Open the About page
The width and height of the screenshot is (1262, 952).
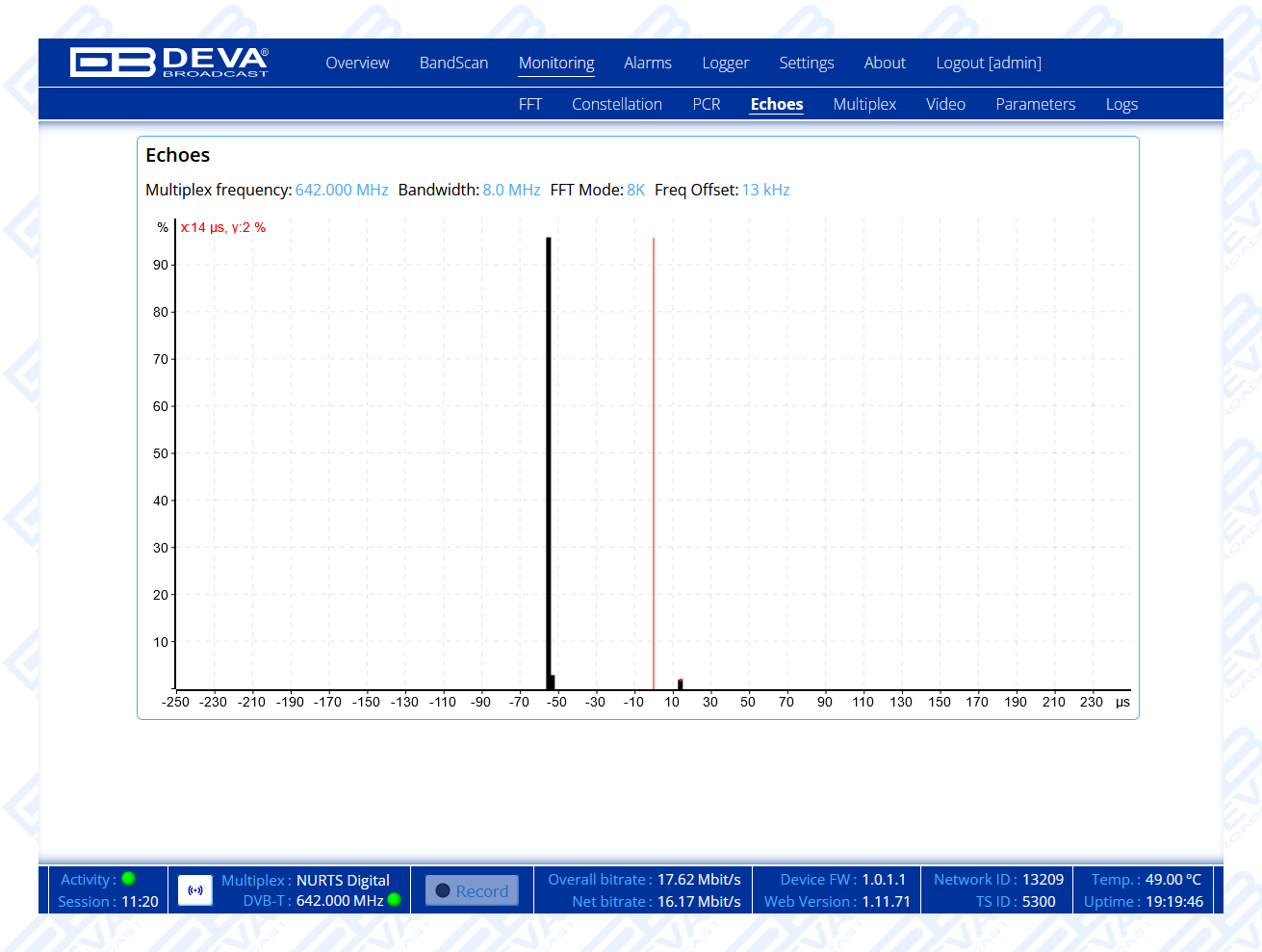885,63
